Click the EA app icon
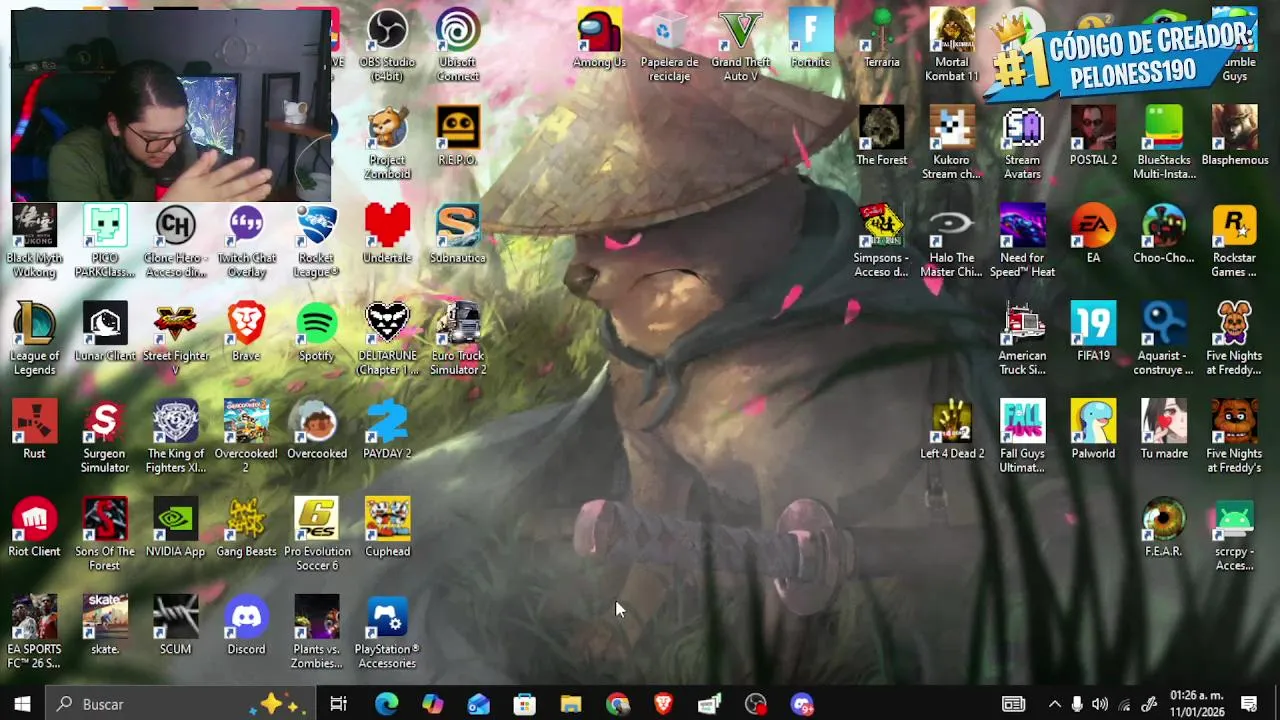The width and height of the screenshot is (1280, 720). pyautogui.click(x=1093, y=226)
